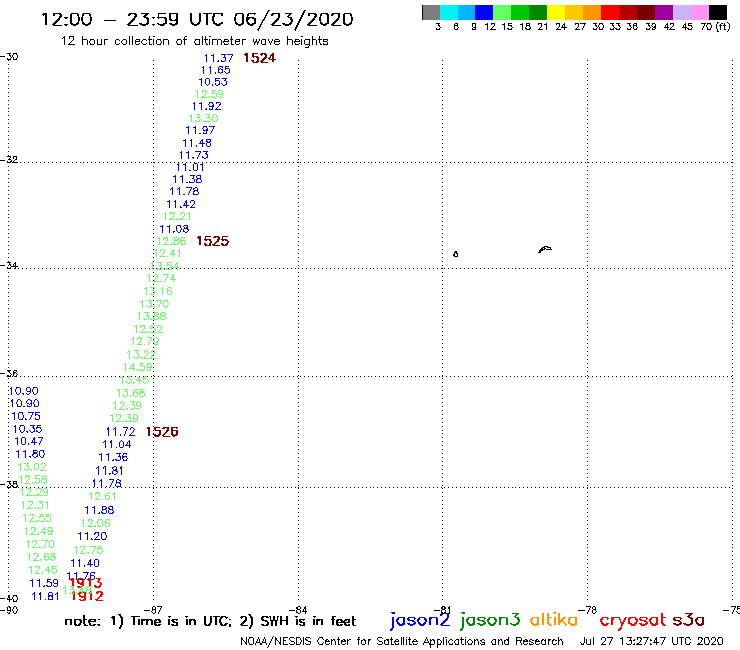
Task: Click the 13.88 wave height
Action: click(x=151, y=316)
